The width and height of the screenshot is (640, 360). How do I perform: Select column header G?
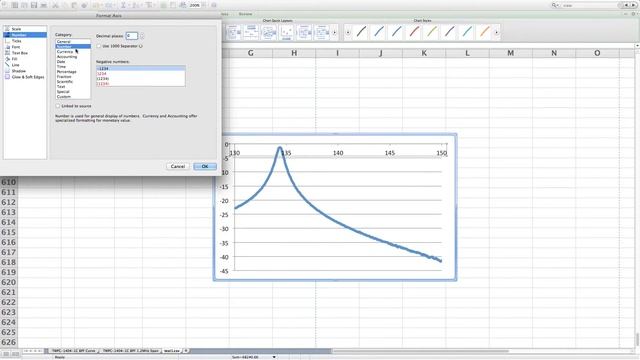click(x=251, y=53)
